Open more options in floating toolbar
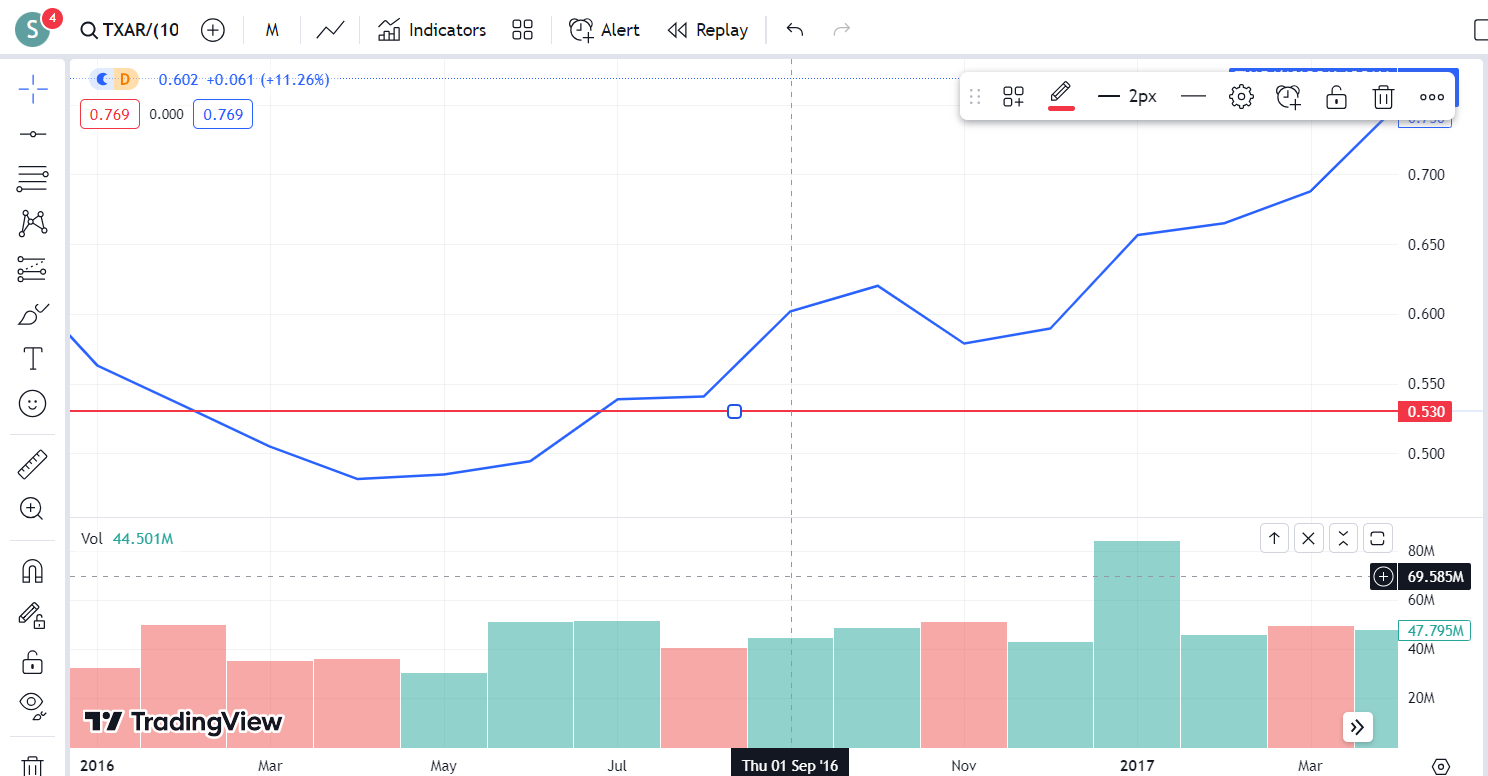Image resolution: width=1488 pixels, height=776 pixels. click(x=1432, y=97)
